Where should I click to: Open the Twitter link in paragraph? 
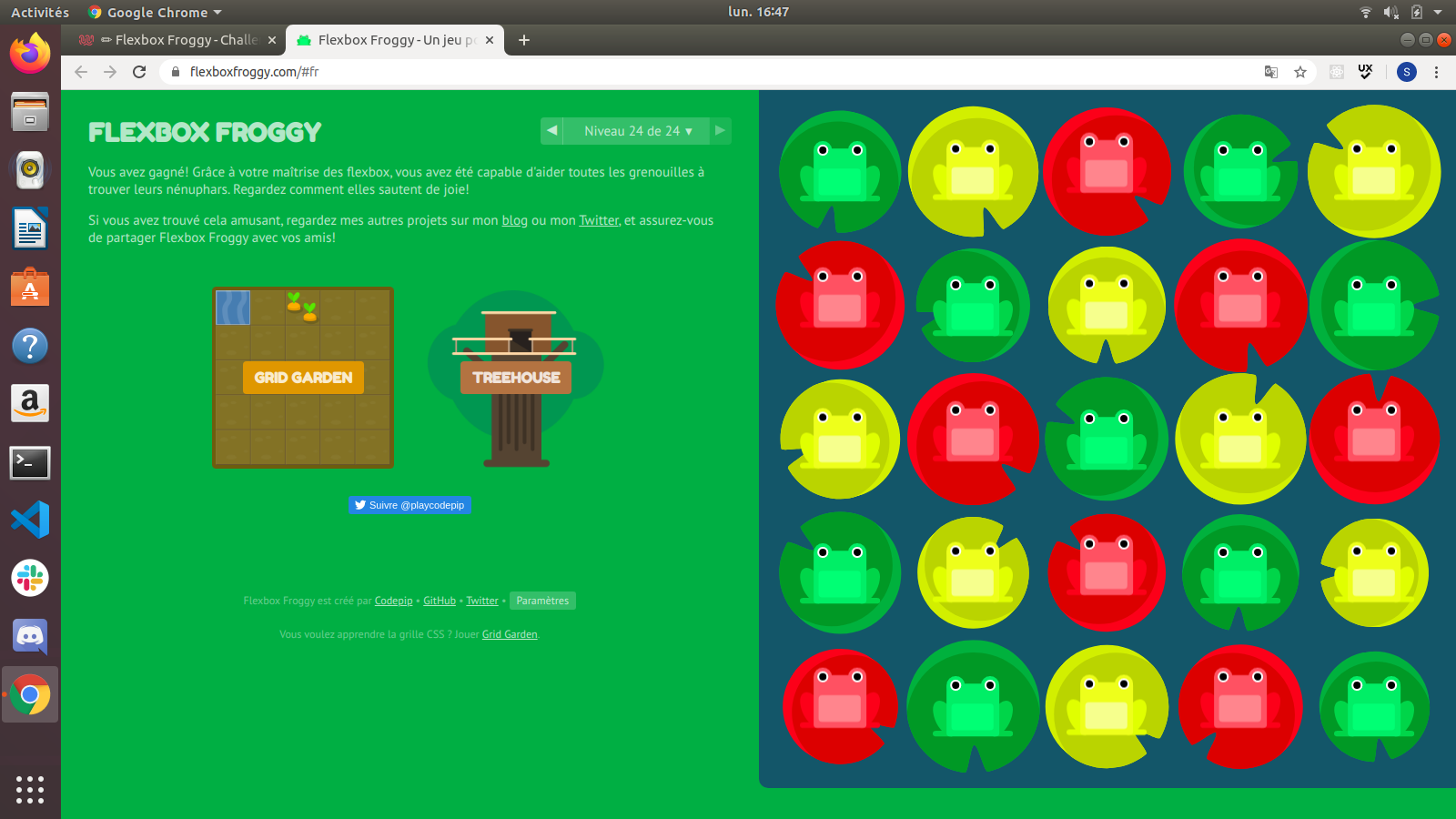599,220
